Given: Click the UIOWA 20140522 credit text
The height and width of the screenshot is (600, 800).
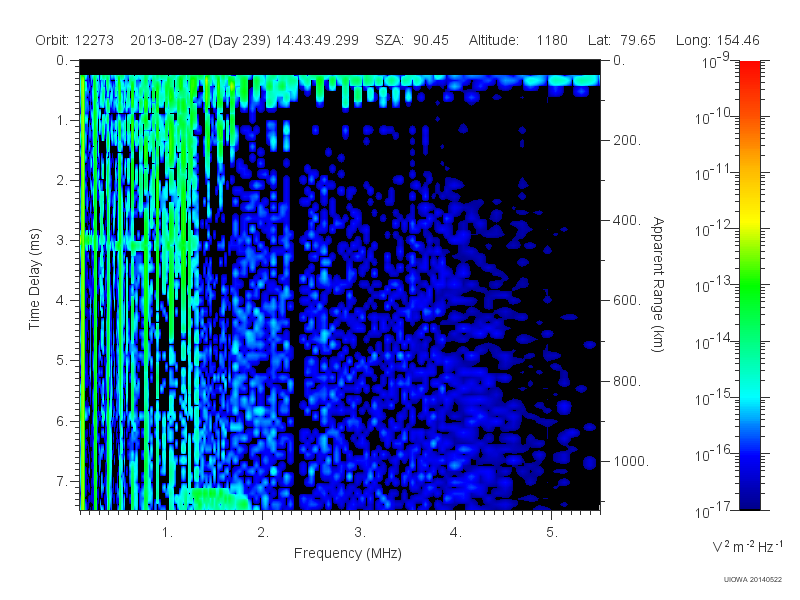Looking at the screenshot, I should (753, 579).
